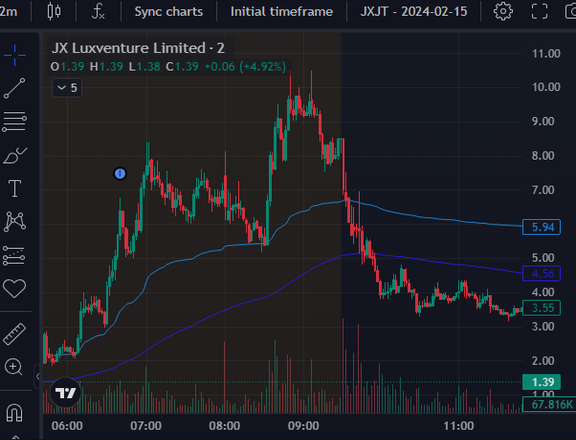Collapse the left drawing toolbar arrow
This screenshot has width=576, height=440.
37,376
